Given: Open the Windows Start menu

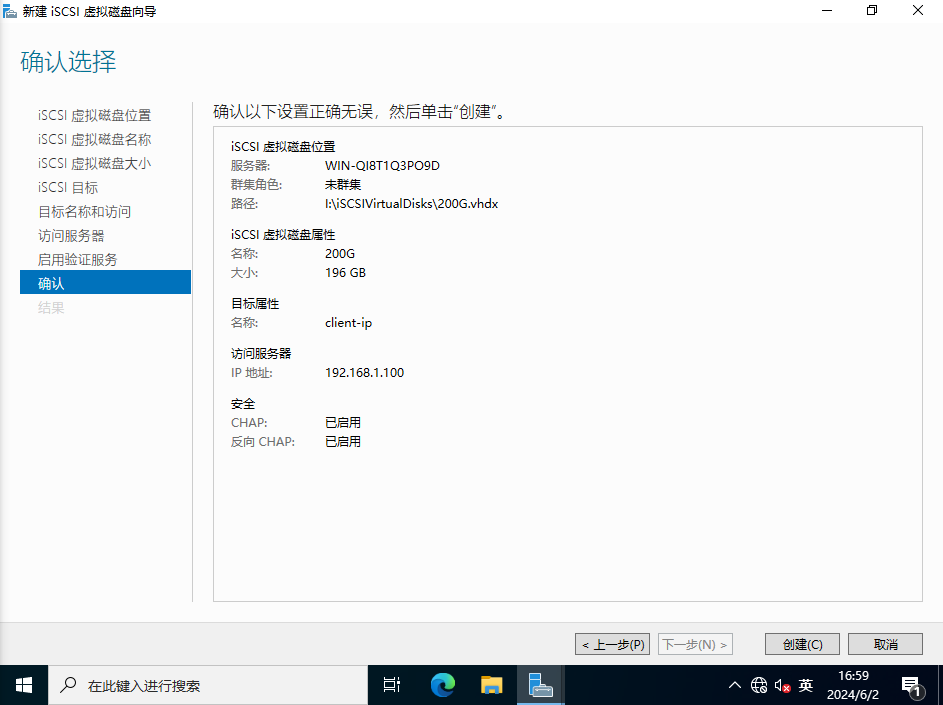Looking at the screenshot, I should coord(24,685).
